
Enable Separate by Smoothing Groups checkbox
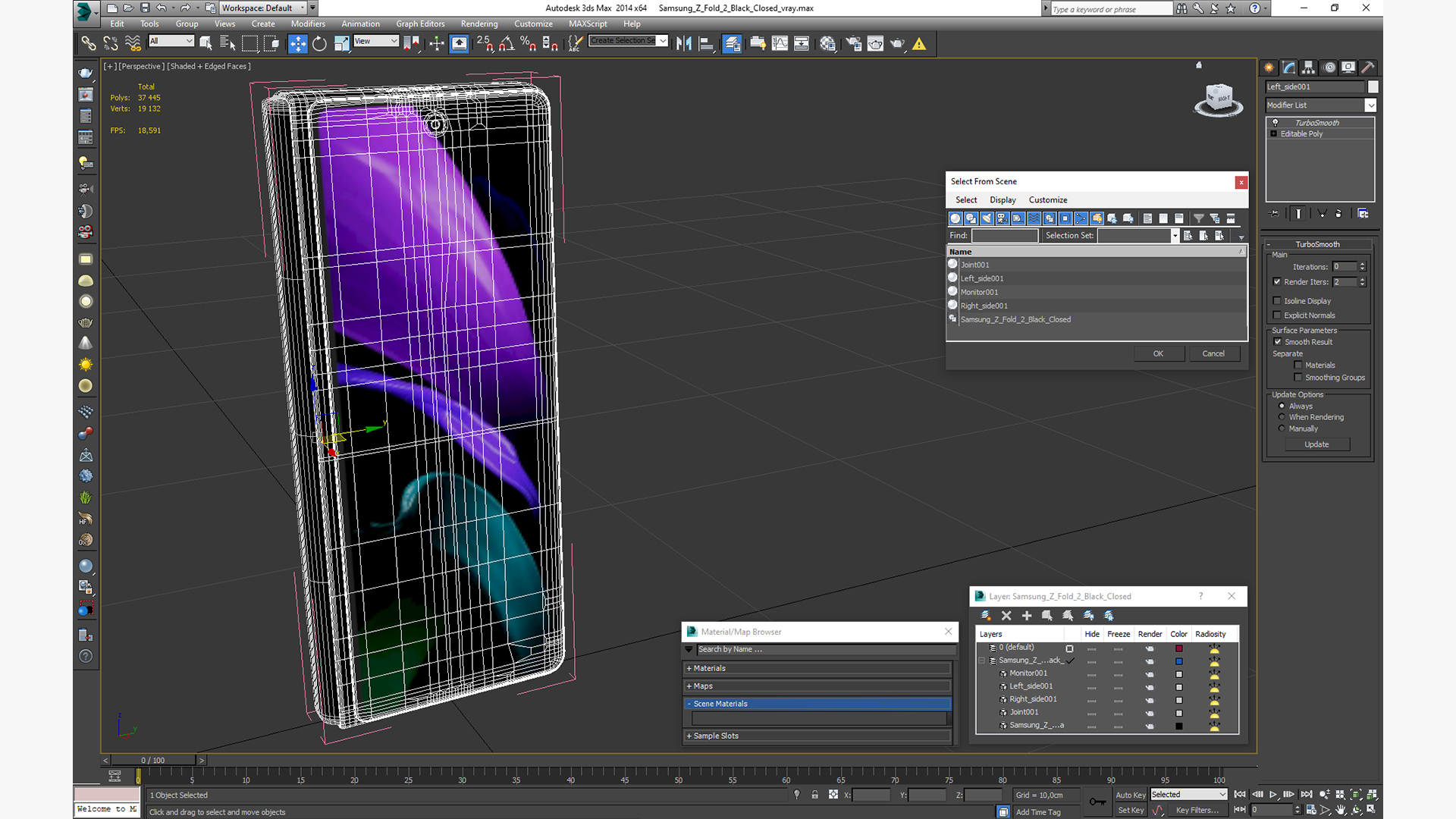click(x=1298, y=377)
